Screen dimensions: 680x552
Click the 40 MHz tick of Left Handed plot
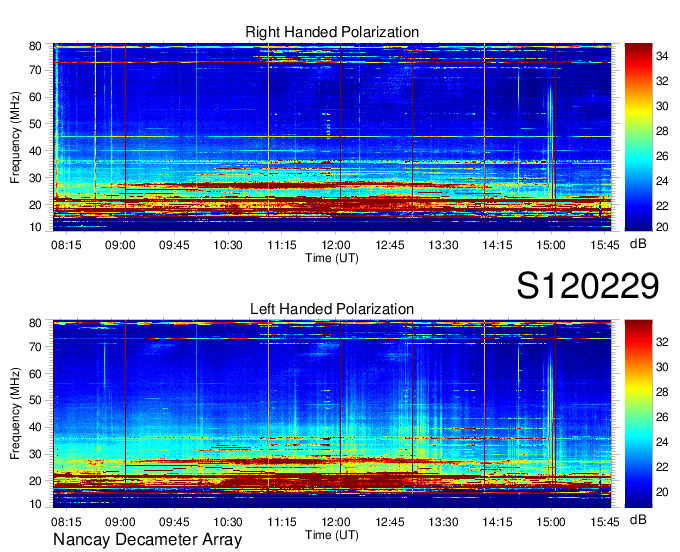point(35,428)
